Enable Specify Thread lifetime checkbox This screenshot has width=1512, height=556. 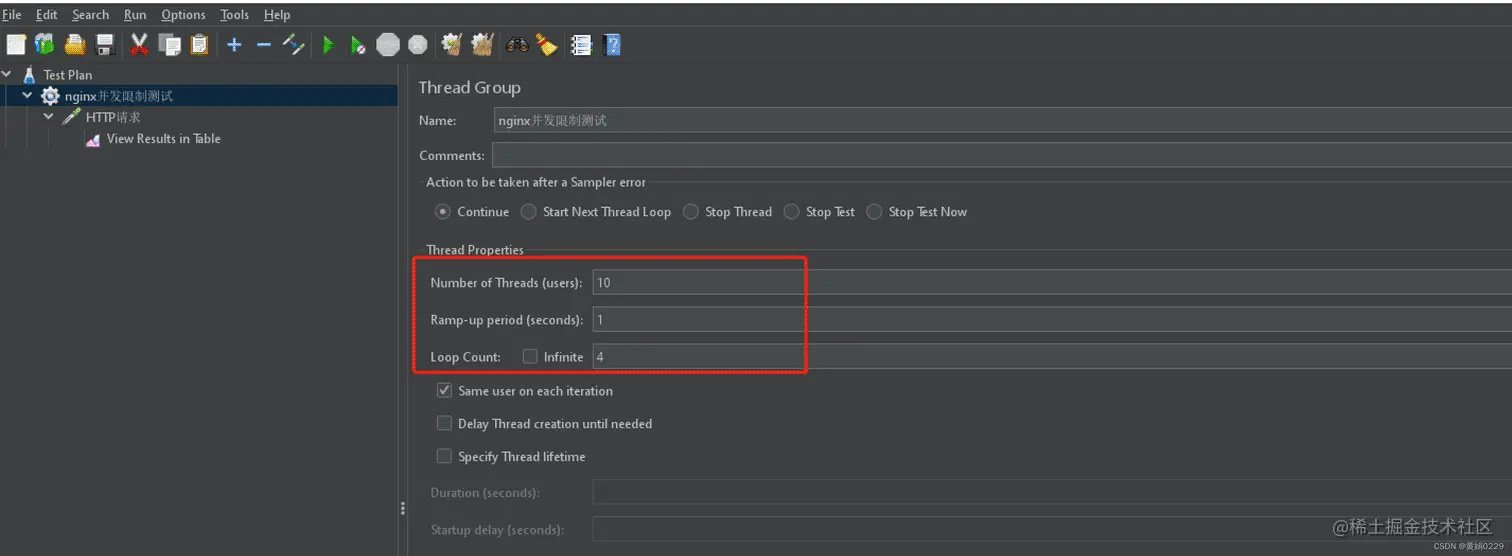tap(444, 457)
